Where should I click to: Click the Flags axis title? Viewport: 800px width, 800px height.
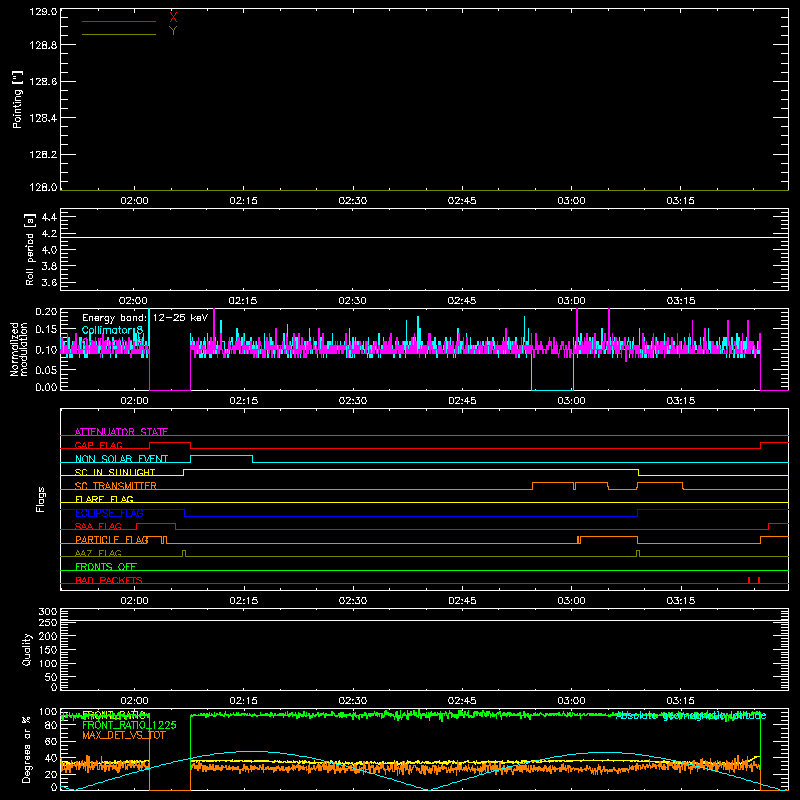[x=41, y=499]
